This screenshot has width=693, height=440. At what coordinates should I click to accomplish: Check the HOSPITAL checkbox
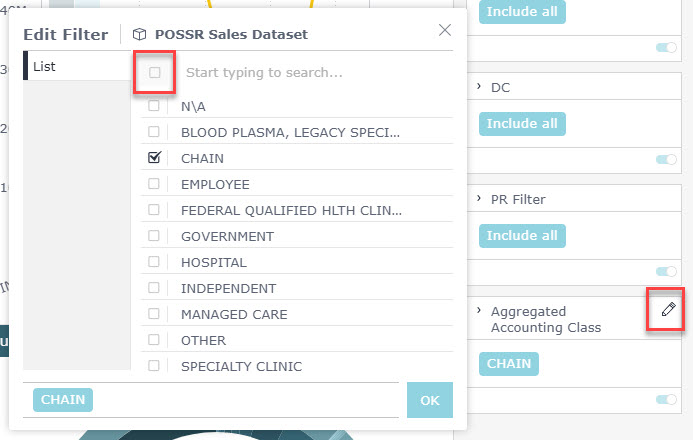[x=154, y=262]
